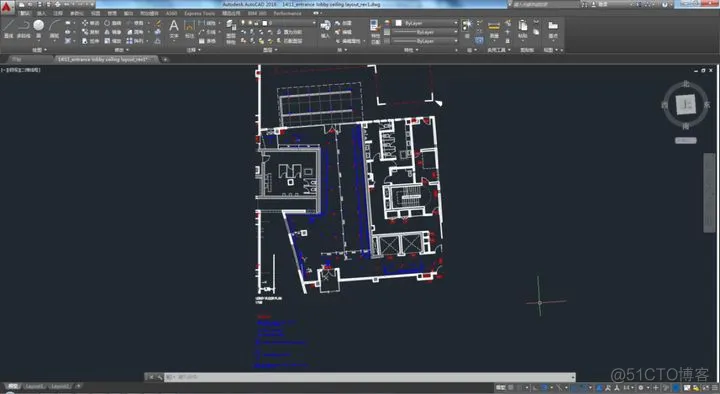Switch to the Performance ribbon tab

(x=287, y=13)
